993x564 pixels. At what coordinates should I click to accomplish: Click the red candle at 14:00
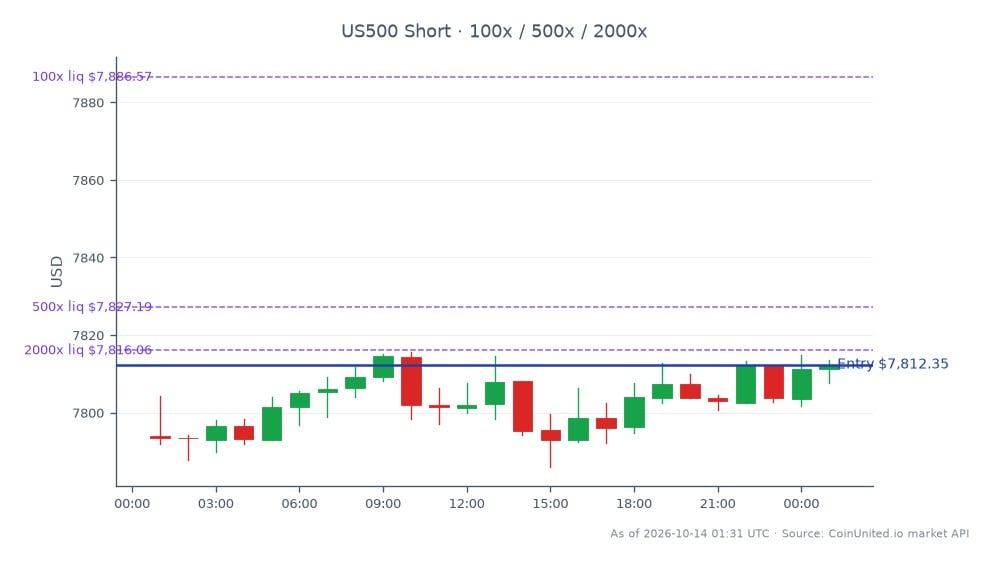point(522,406)
